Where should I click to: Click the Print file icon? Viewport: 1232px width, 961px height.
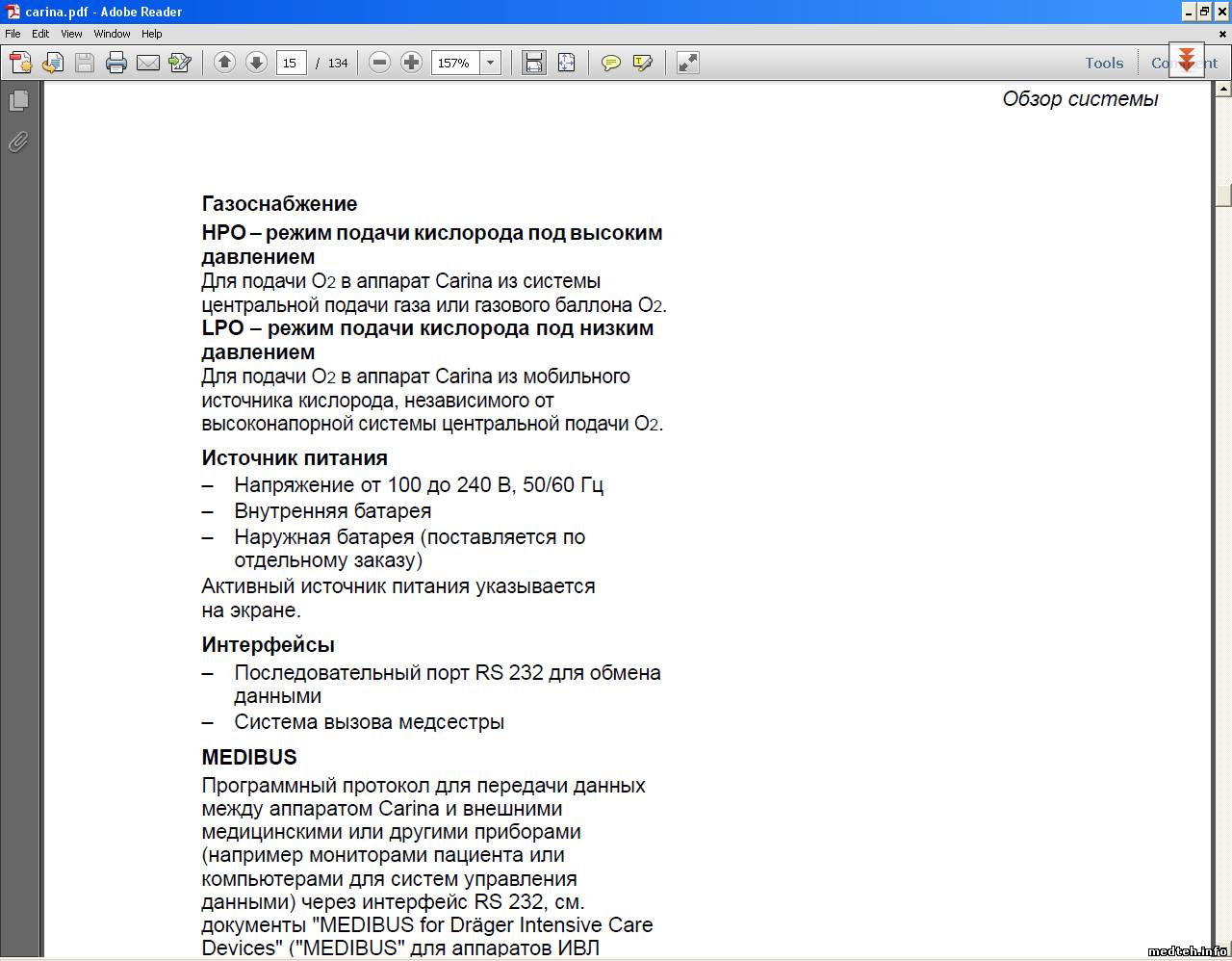116,63
